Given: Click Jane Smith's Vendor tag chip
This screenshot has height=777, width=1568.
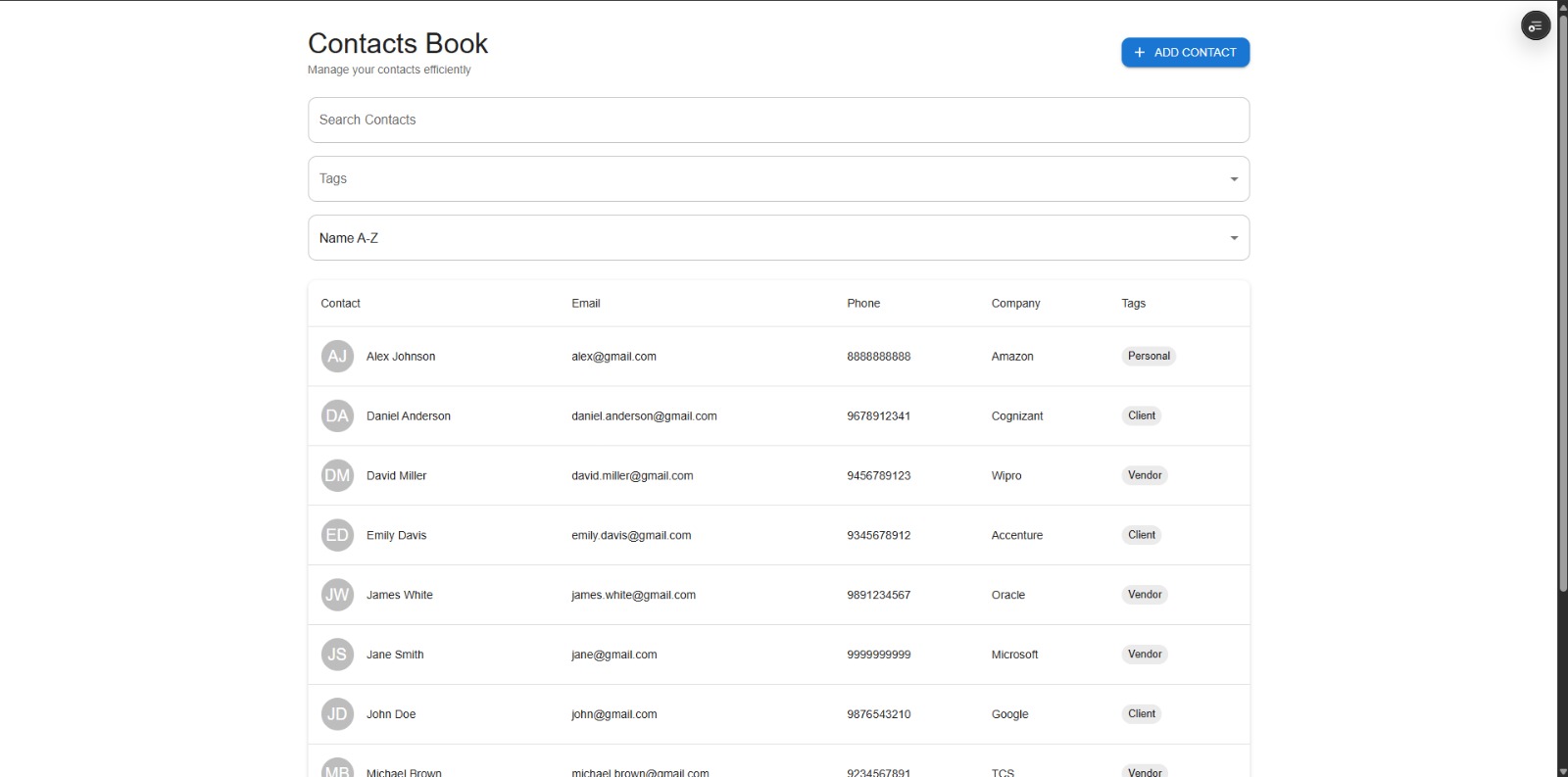Looking at the screenshot, I should [x=1145, y=655].
